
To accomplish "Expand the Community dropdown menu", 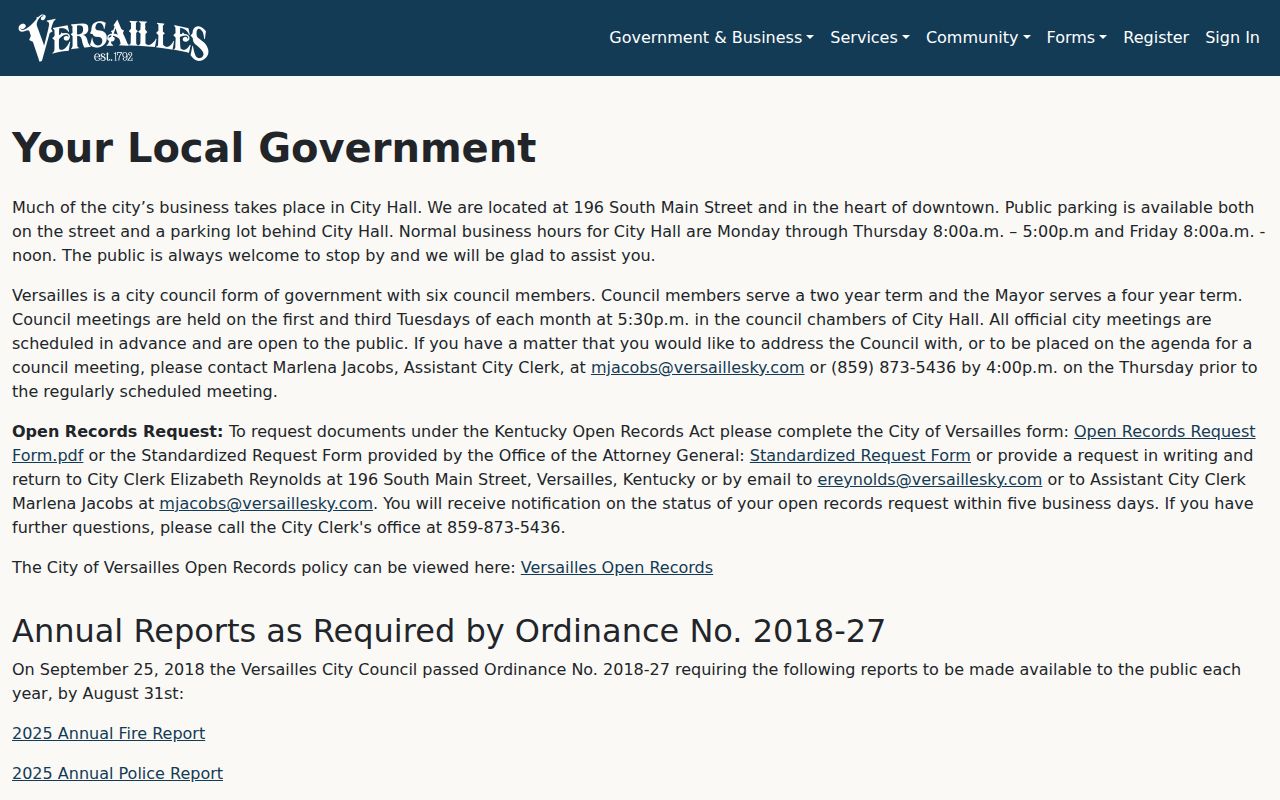I will (x=978, y=37).
